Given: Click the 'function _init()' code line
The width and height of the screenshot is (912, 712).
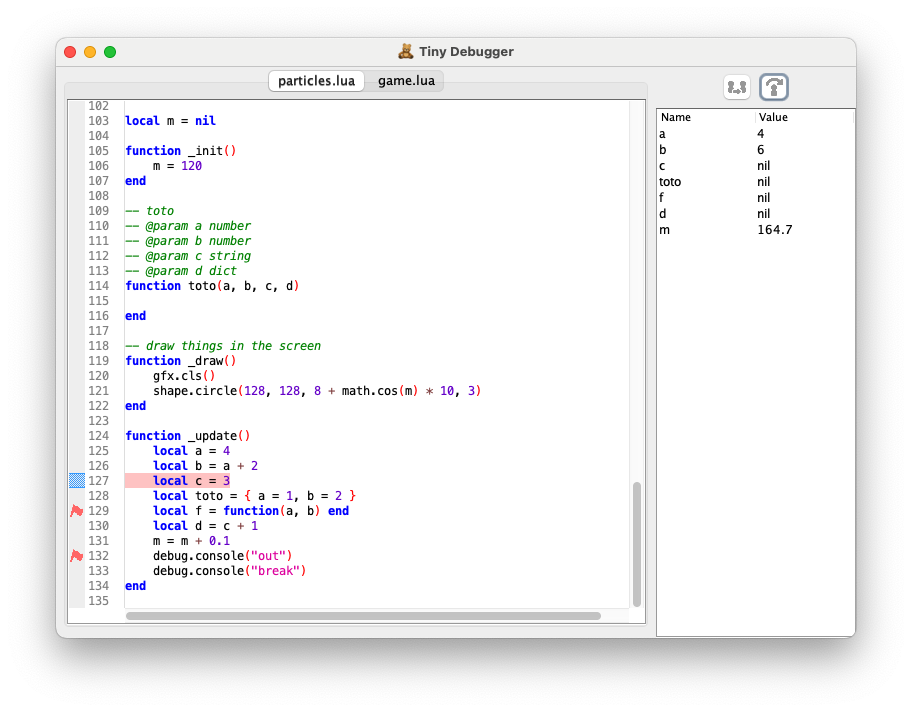Looking at the screenshot, I should point(180,151).
